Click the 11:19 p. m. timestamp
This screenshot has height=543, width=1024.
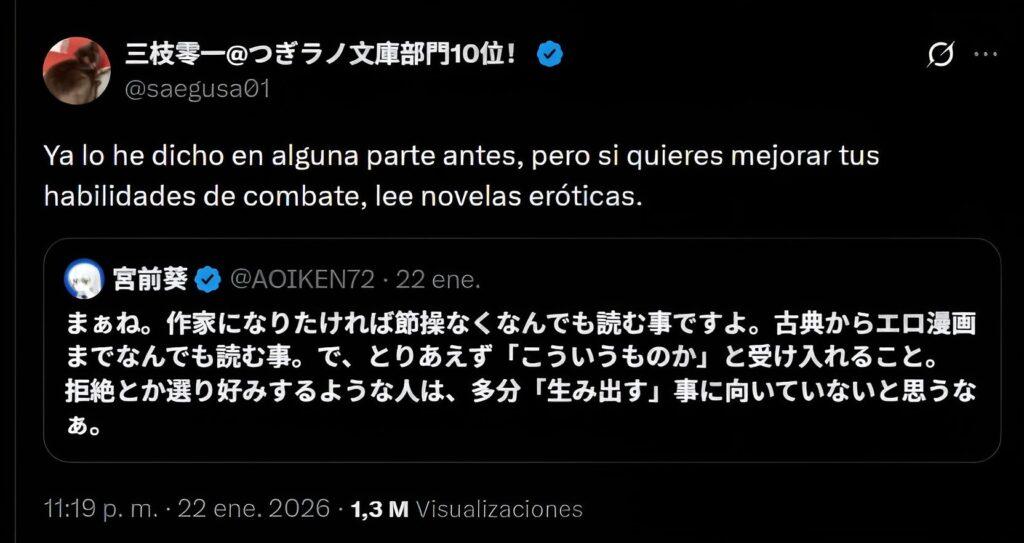[x=102, y=508]
